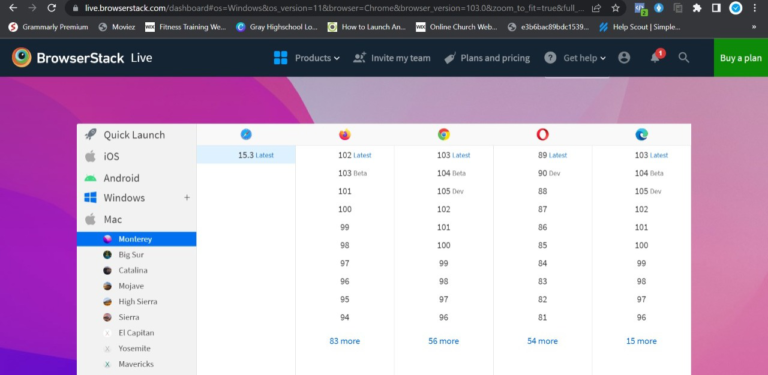
Task: Open the Fitness Training bookmark
Action: pyautogui.click(x=186, y=27)
